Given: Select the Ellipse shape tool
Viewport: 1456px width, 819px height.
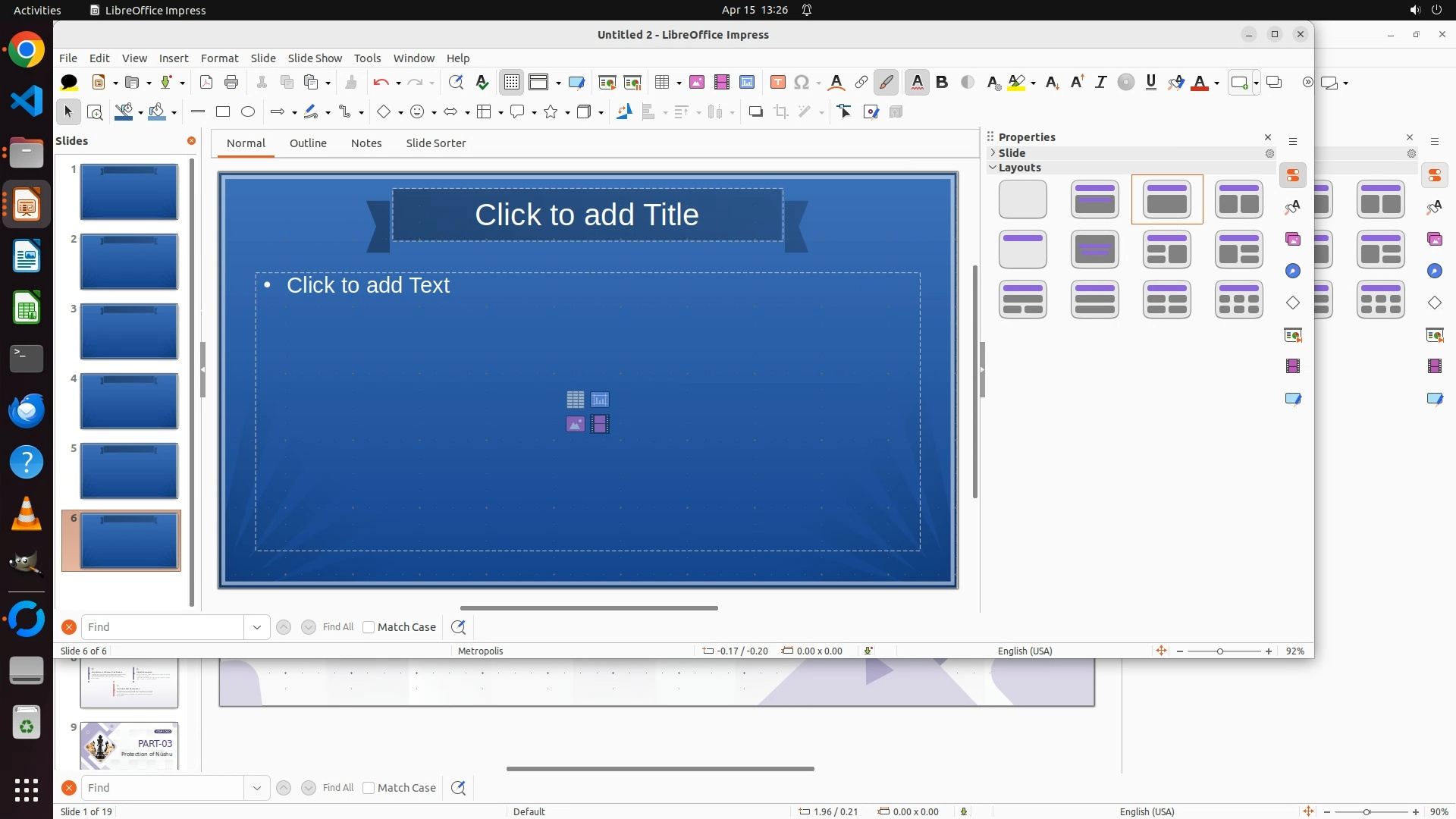Looking at the screenshot, I should pos(248,112).
